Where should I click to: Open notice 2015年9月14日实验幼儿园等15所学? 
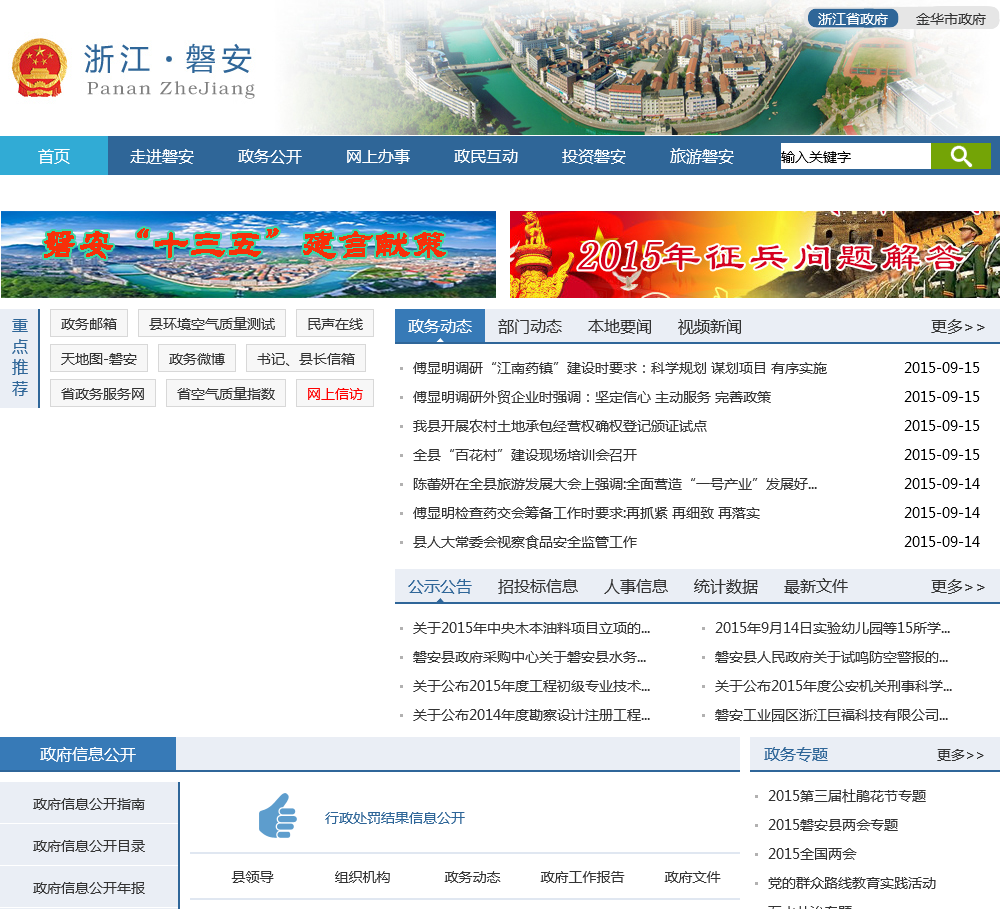(832, 628)
